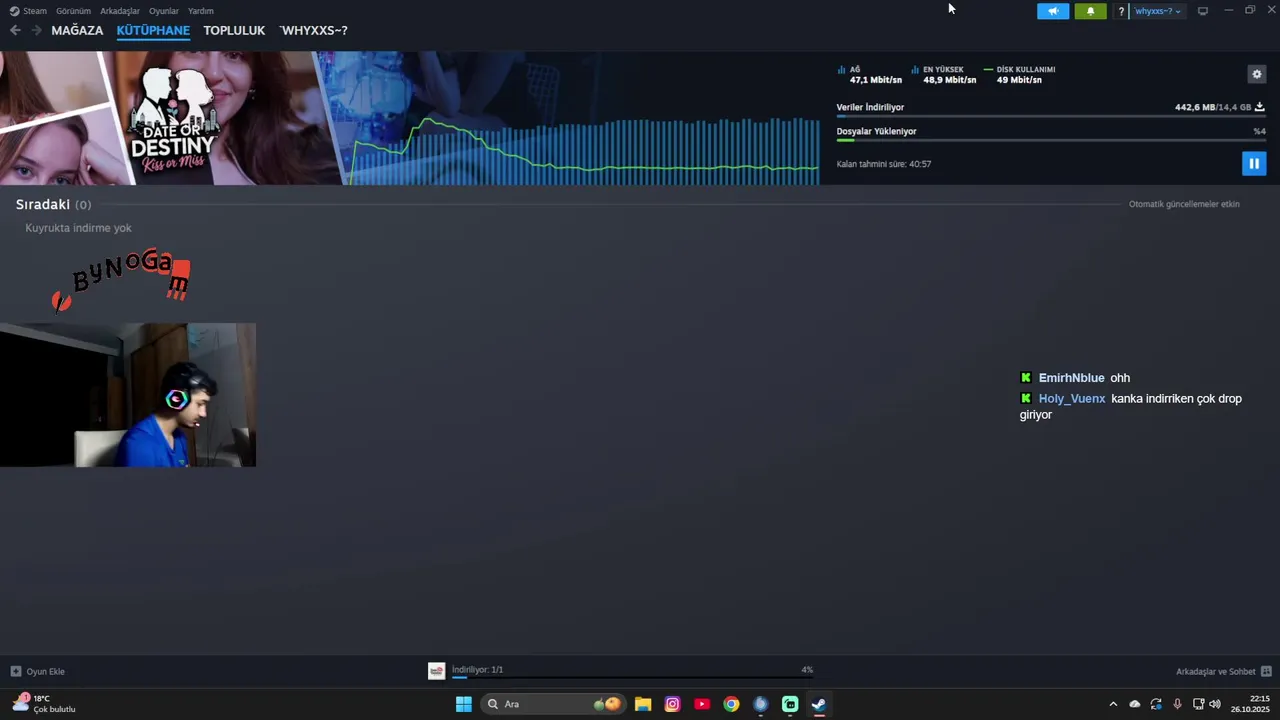This screenshot has height=720, width=1280.
Task: Switch to the TOPLULUK tab
Action: point(234,30)
